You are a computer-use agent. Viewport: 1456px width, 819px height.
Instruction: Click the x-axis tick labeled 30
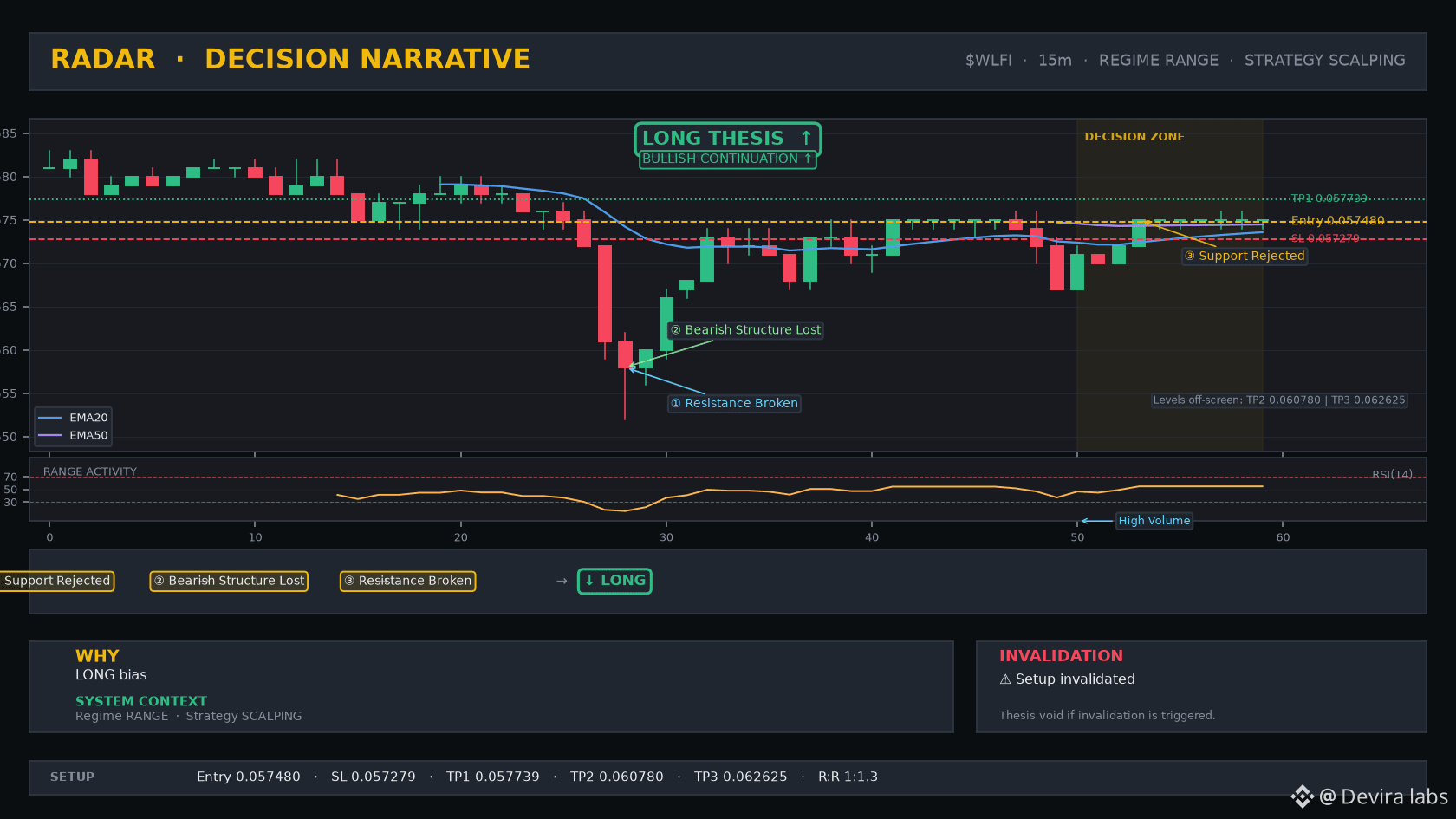click(x=666, y=538)
